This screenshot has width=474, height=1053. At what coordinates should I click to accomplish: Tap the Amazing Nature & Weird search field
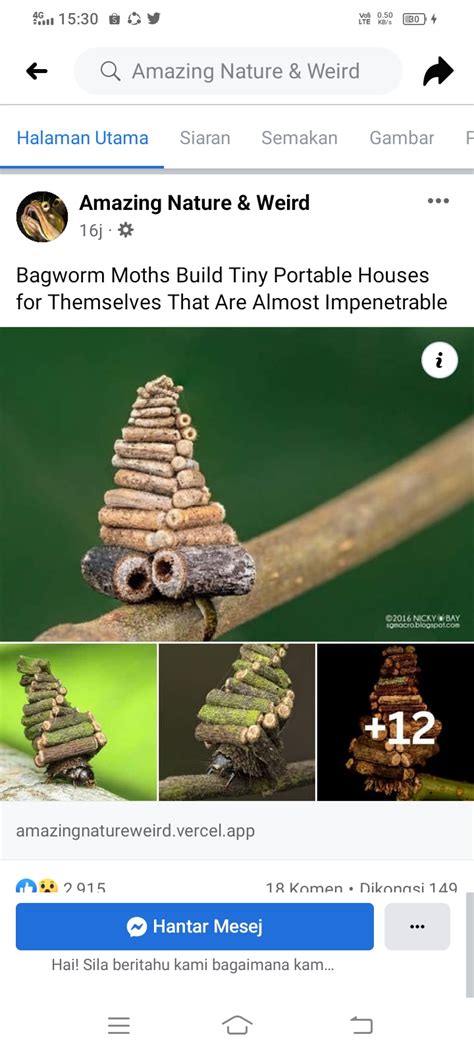tap(238, 71)
